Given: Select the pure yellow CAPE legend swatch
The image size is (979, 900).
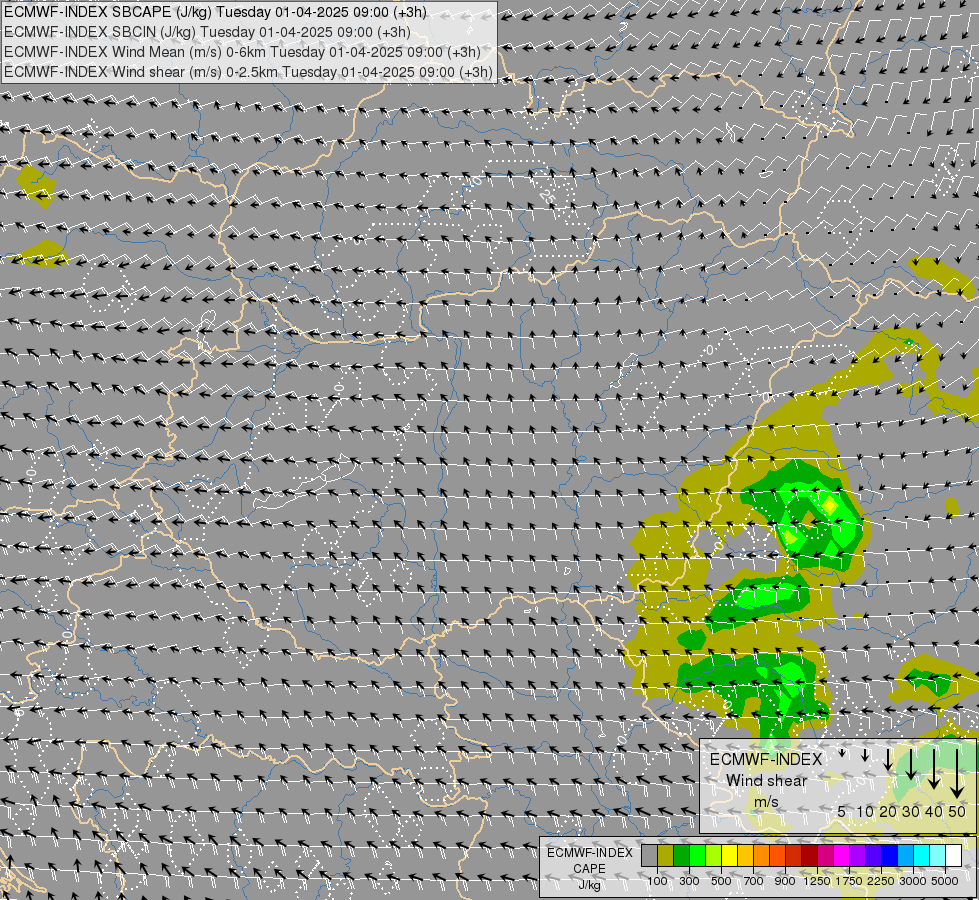Looking at the screenshot, I should click(x=730, y=855).
